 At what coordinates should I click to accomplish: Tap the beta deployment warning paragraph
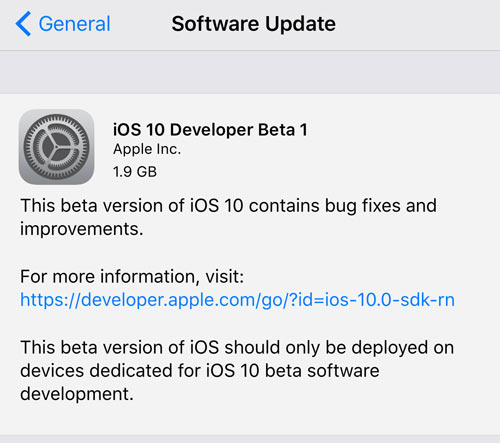point(237,370)
